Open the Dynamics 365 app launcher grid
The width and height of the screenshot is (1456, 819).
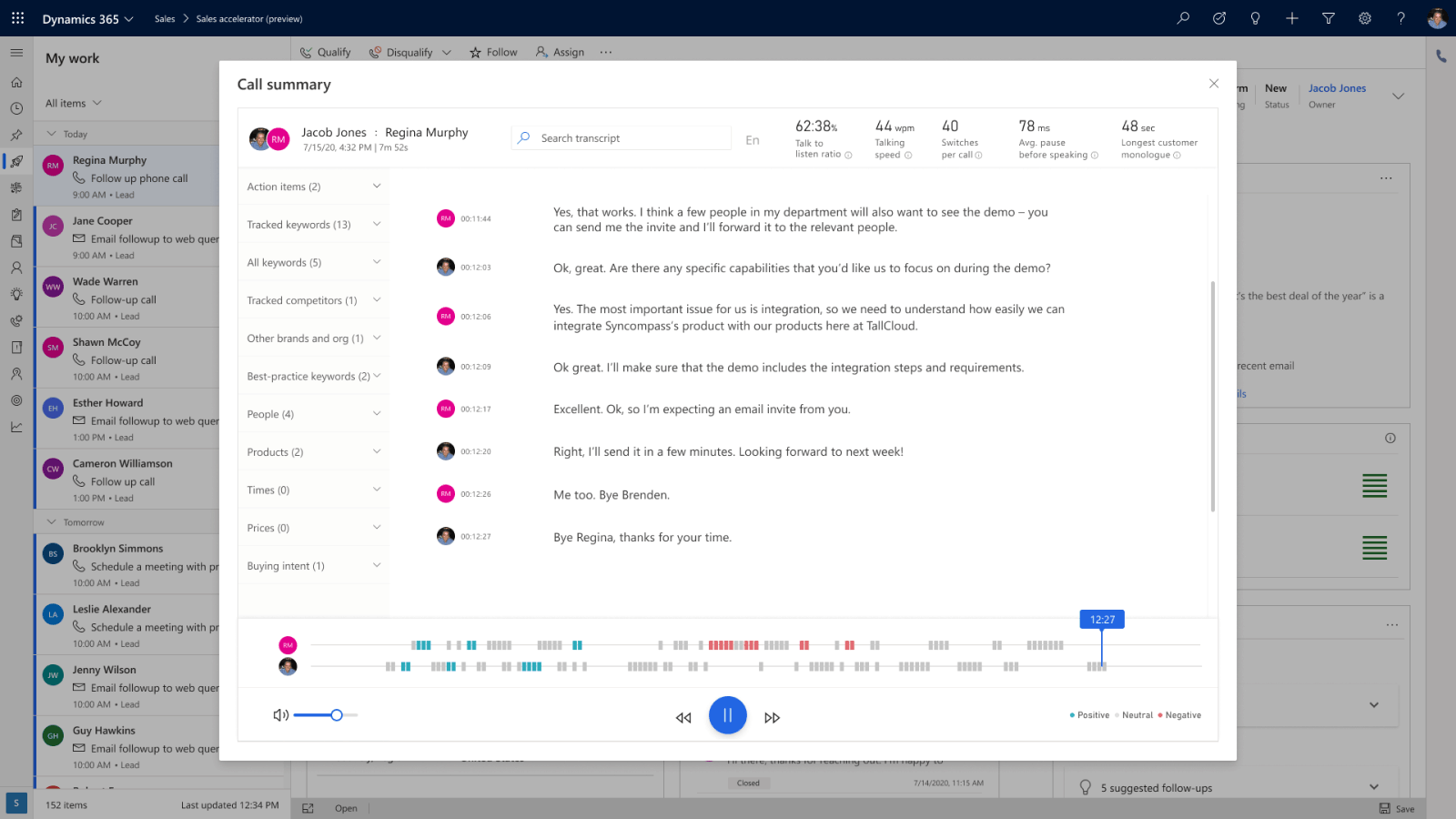pyautogui.click(x=17, y=18)
